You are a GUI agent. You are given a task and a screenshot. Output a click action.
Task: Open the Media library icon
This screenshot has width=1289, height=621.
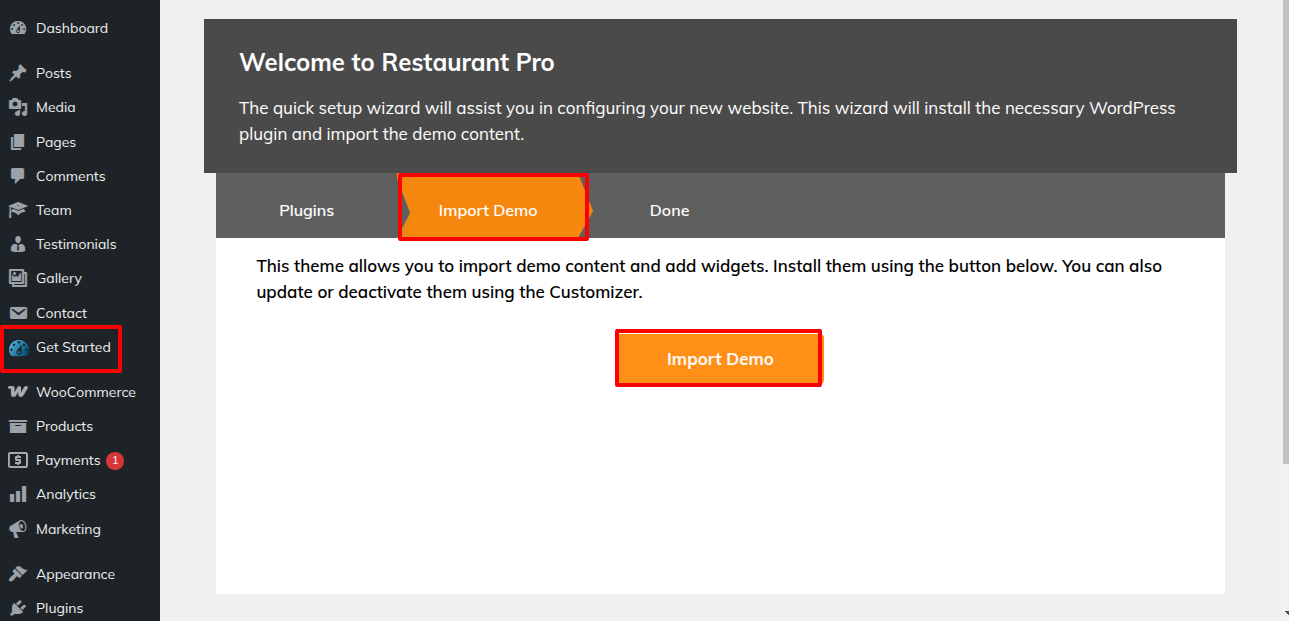tap(17, 107)
